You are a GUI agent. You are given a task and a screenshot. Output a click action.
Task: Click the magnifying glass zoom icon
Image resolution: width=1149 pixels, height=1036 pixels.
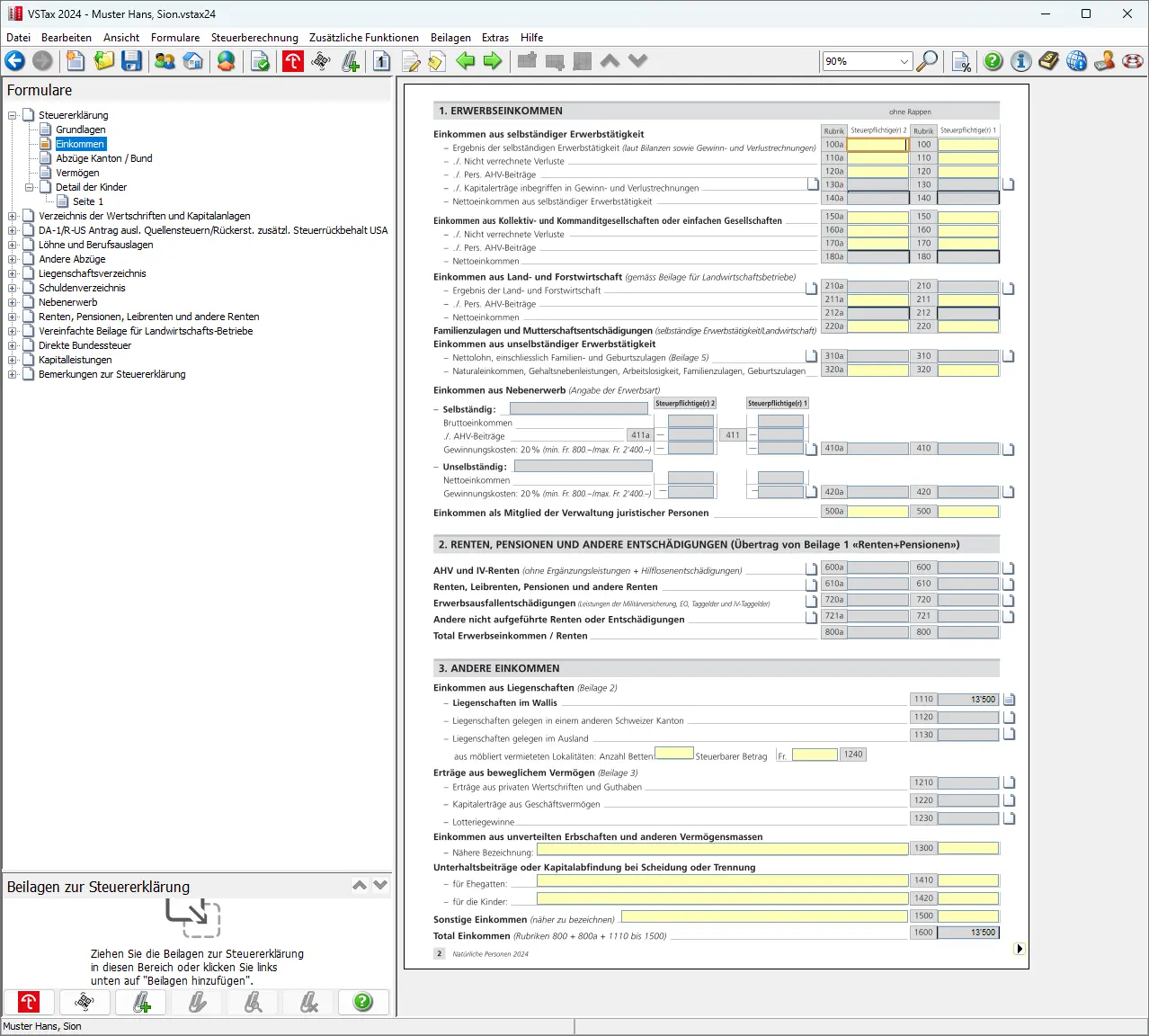pos(927,61)
